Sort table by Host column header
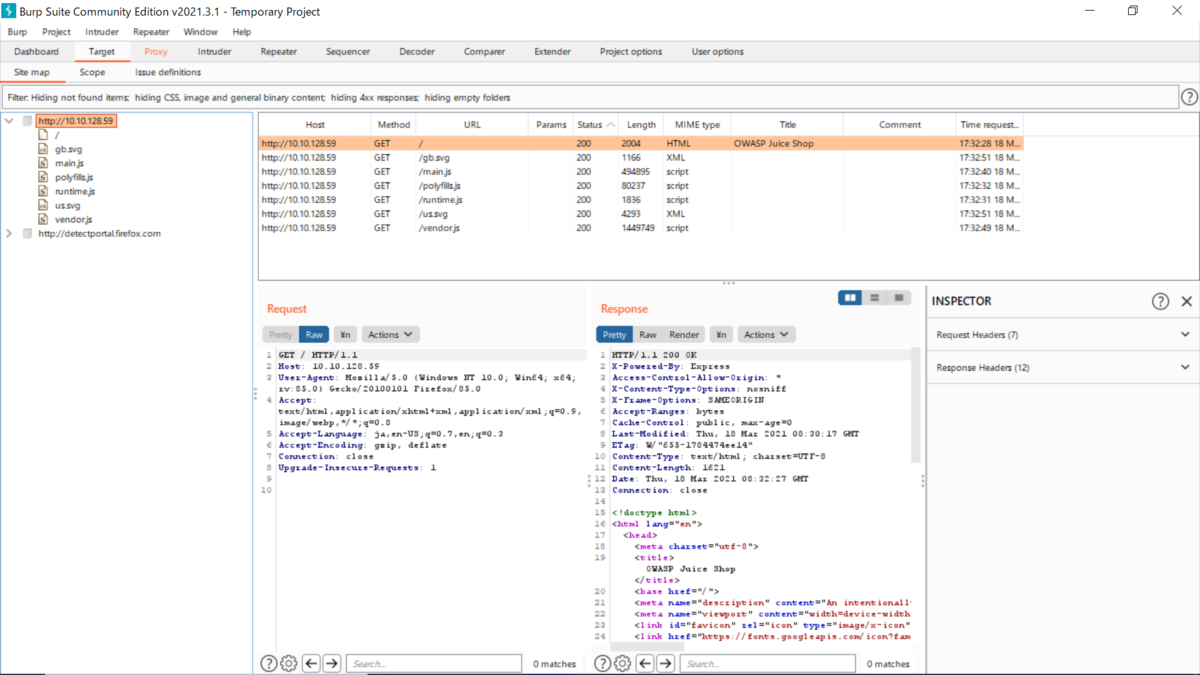The image size is (1200, 675). coord(315,125)
